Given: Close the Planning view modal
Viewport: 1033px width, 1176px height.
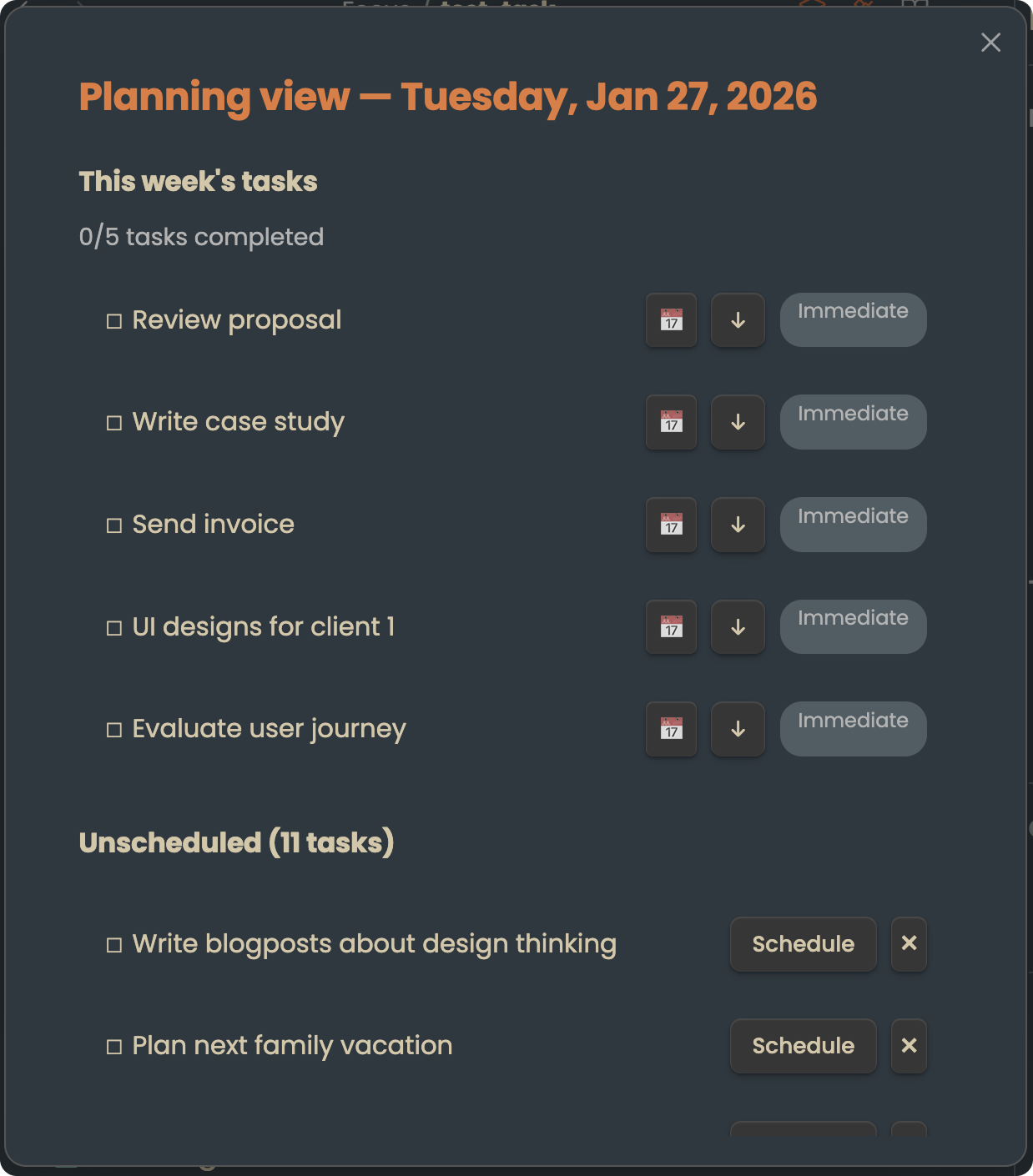Looking at the screenshot, I should coord(990,43).
